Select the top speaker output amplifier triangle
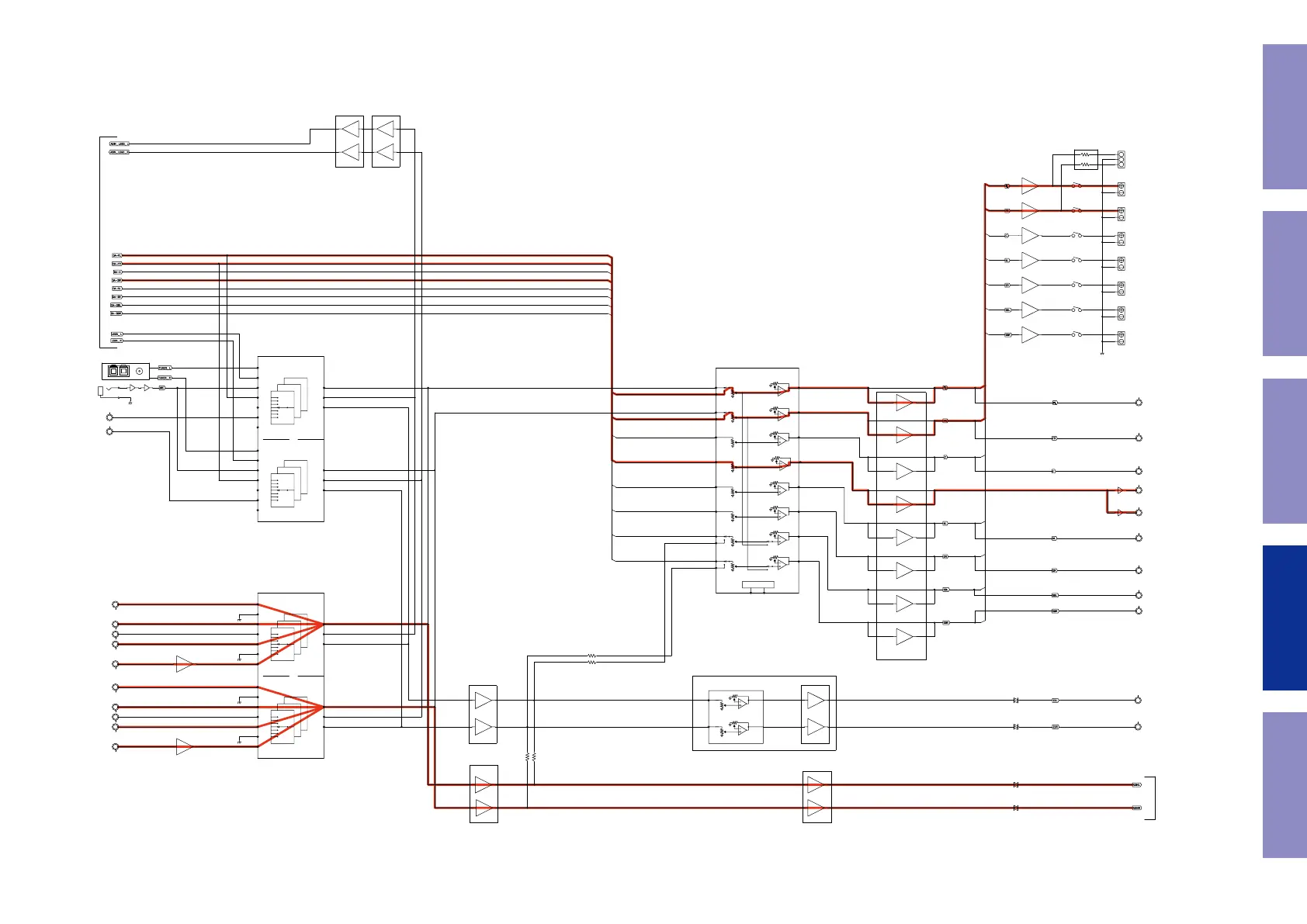1307x924 pixels. 1030,186
